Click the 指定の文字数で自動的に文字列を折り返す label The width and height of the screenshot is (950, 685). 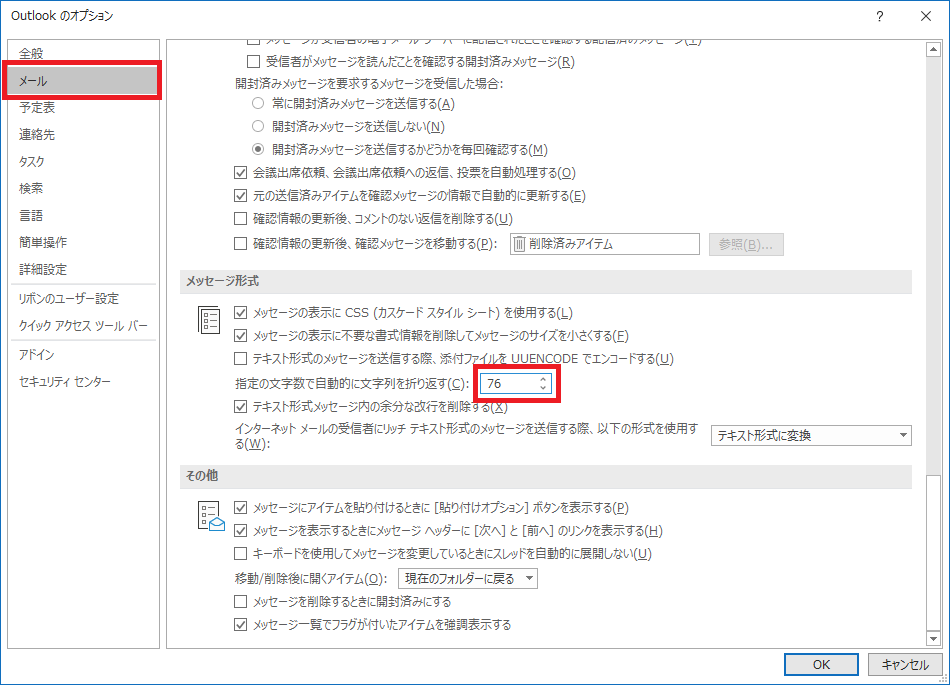pos(352,383)
